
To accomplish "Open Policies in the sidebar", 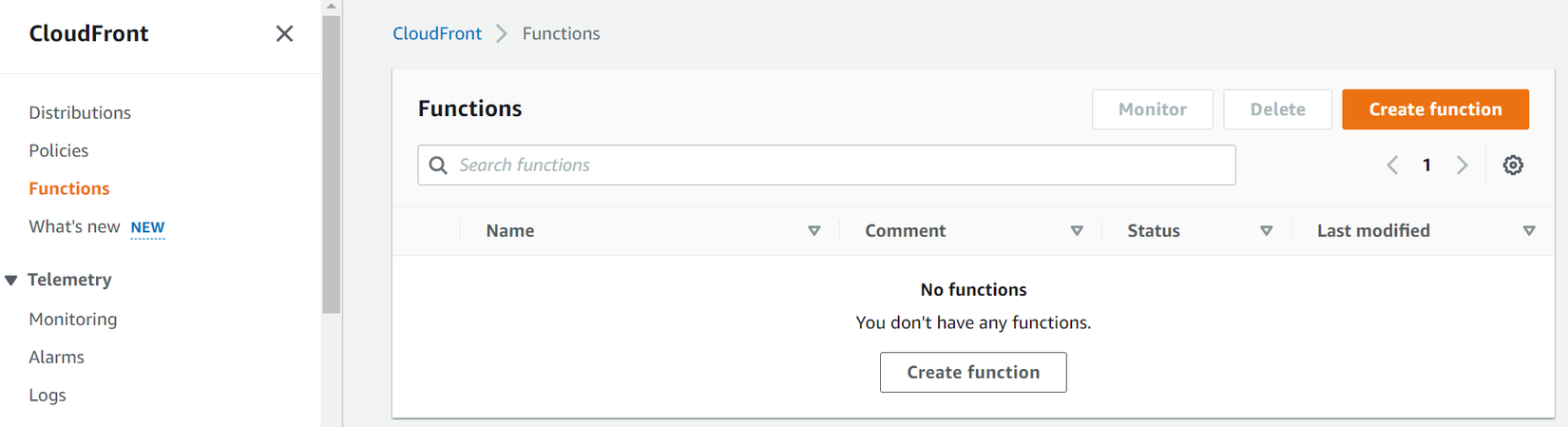I will click(x=59, y=150).
